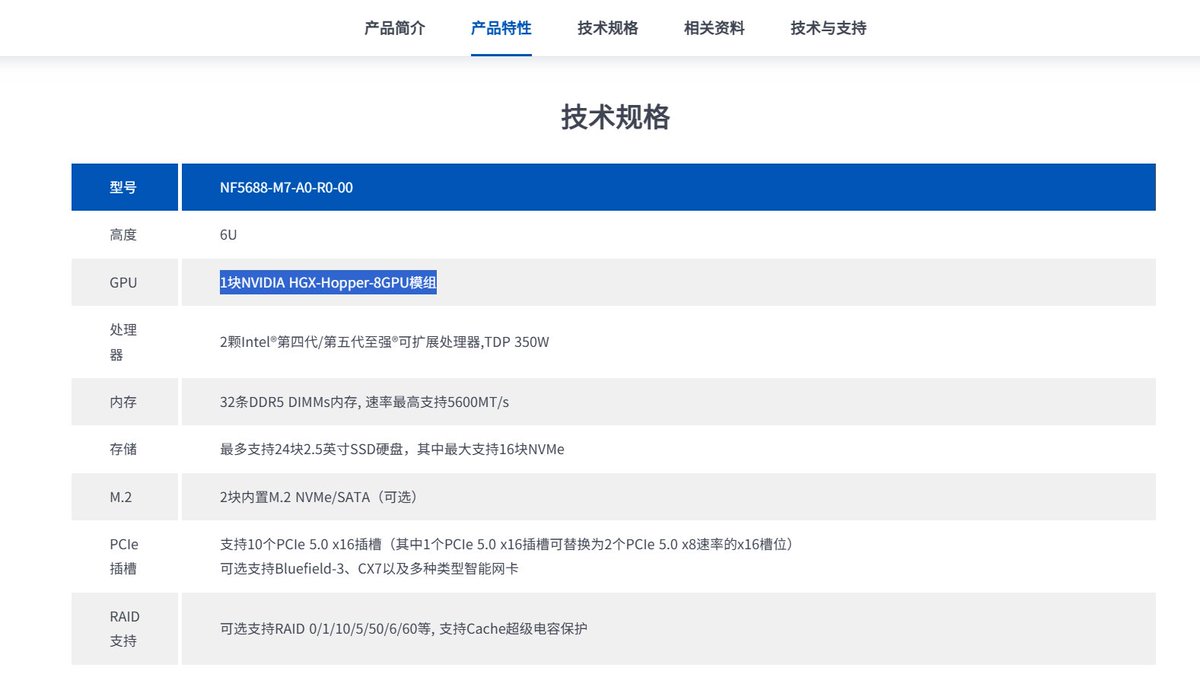This screenshot has height=674, width=1200.
Task: Click the 高度 row label
Action: click(124, 235)
